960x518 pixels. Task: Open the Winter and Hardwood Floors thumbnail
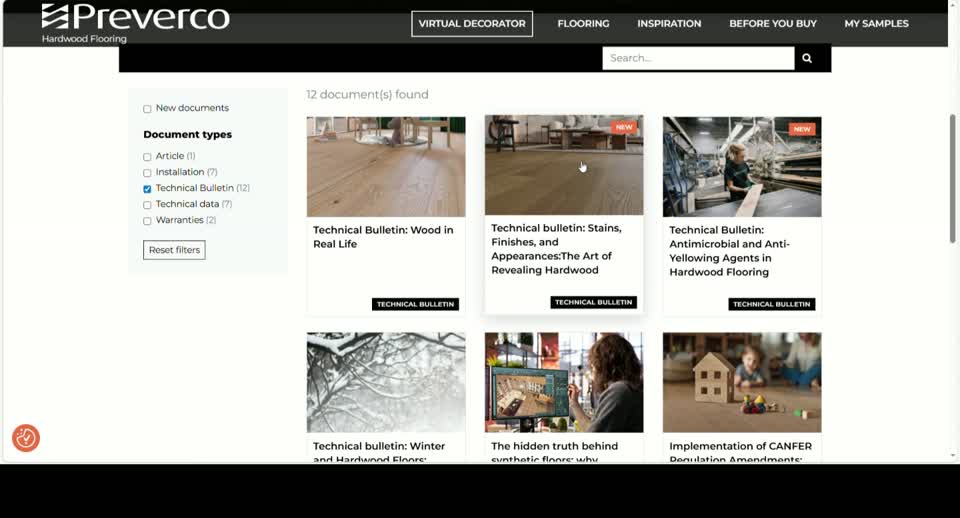pos(386,383)
